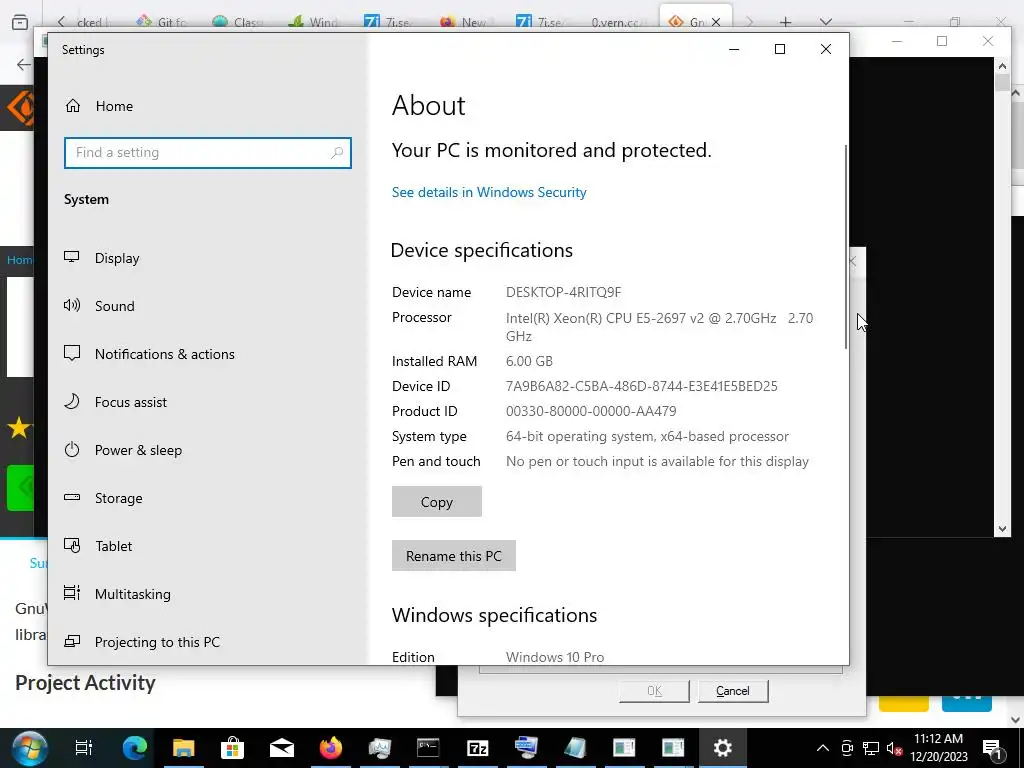
Task: Follow See details in Windows Security link
Action: (488, 192)
